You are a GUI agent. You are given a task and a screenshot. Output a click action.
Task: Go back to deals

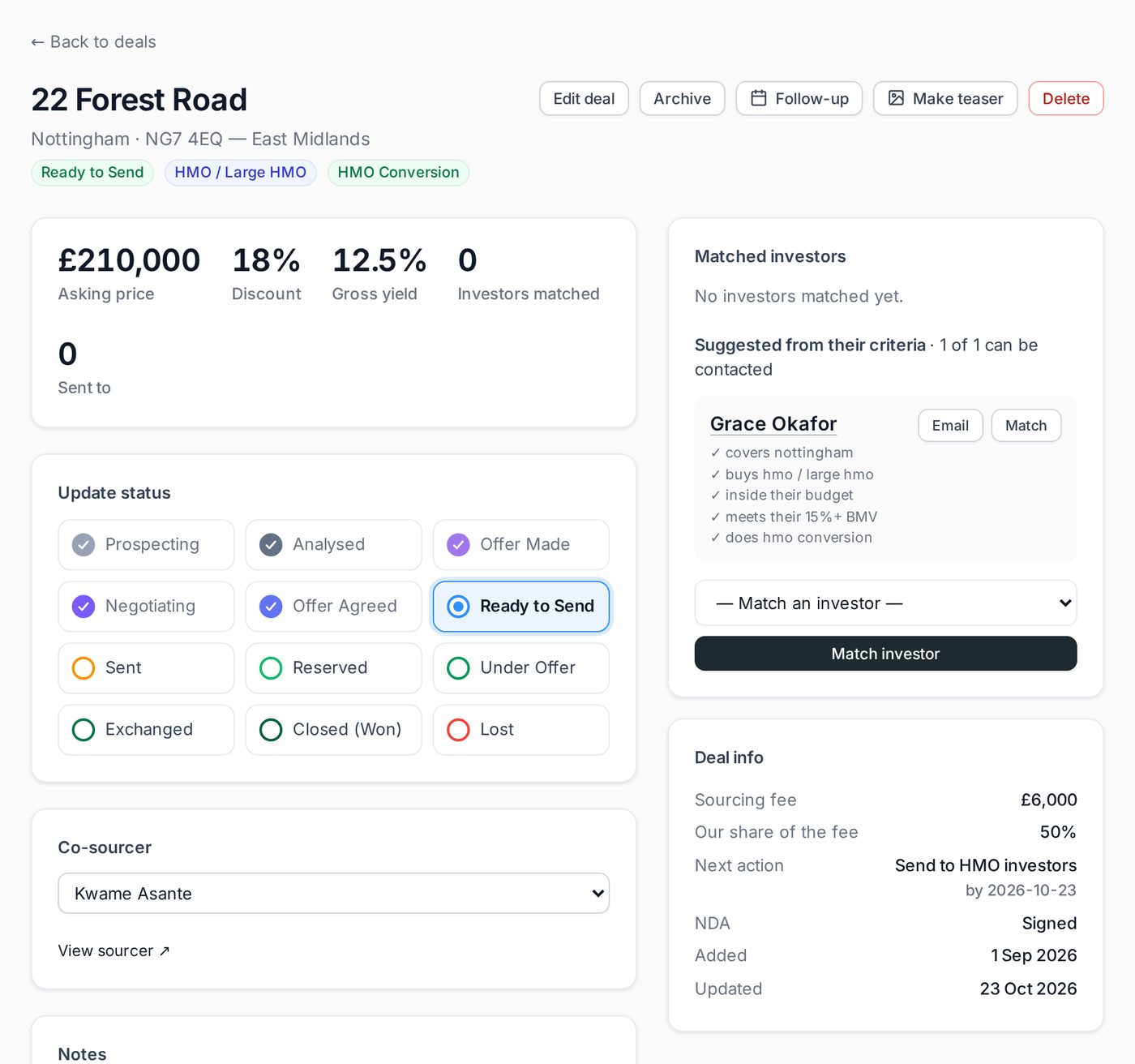pyautogui.click(x=93, y=42)
